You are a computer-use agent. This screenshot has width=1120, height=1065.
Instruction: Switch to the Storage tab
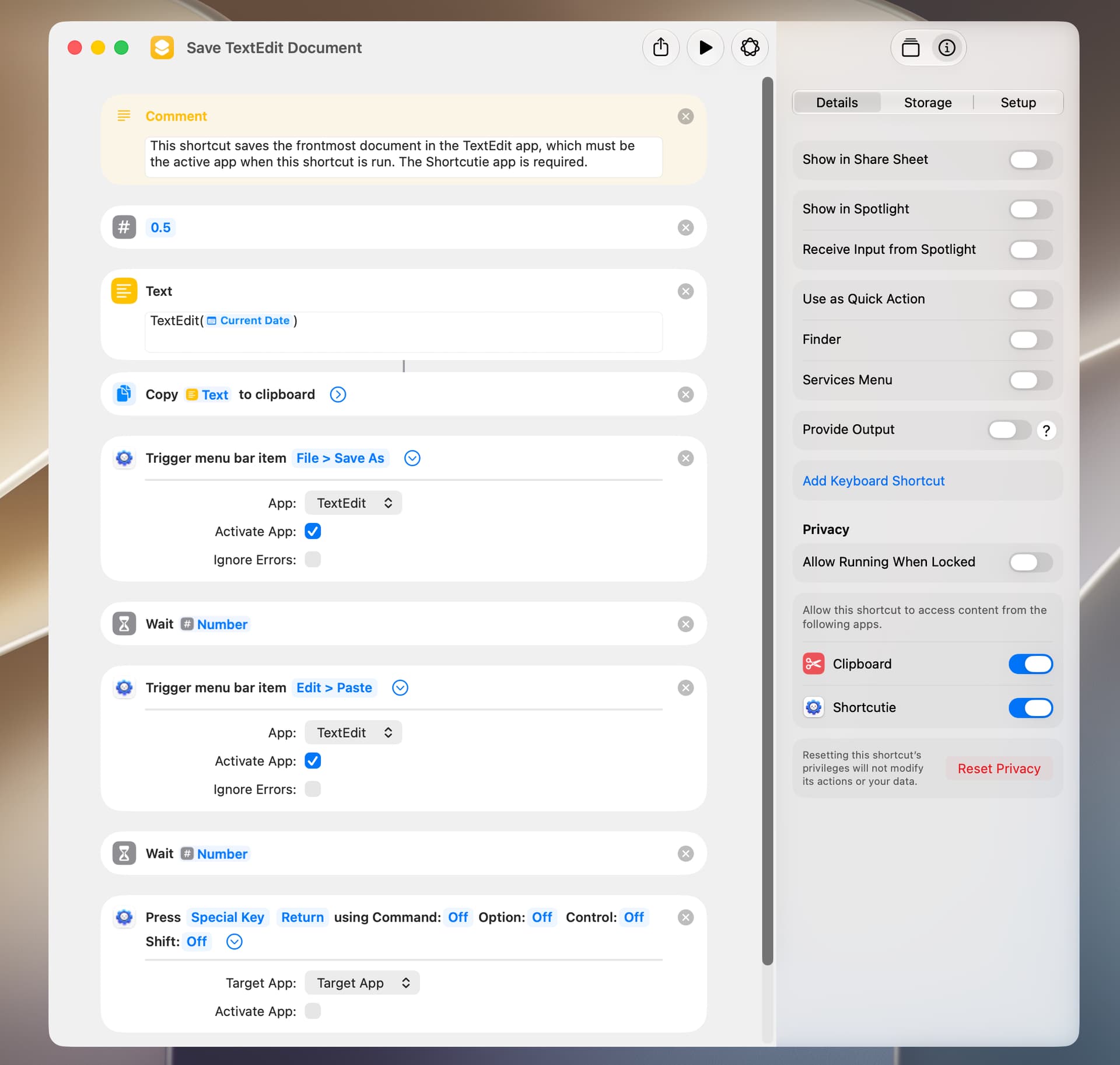point(928,103)
